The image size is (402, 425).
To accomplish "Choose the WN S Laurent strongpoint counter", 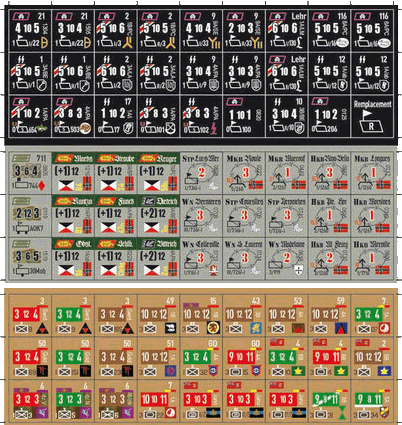I will (x=244, y=259).
